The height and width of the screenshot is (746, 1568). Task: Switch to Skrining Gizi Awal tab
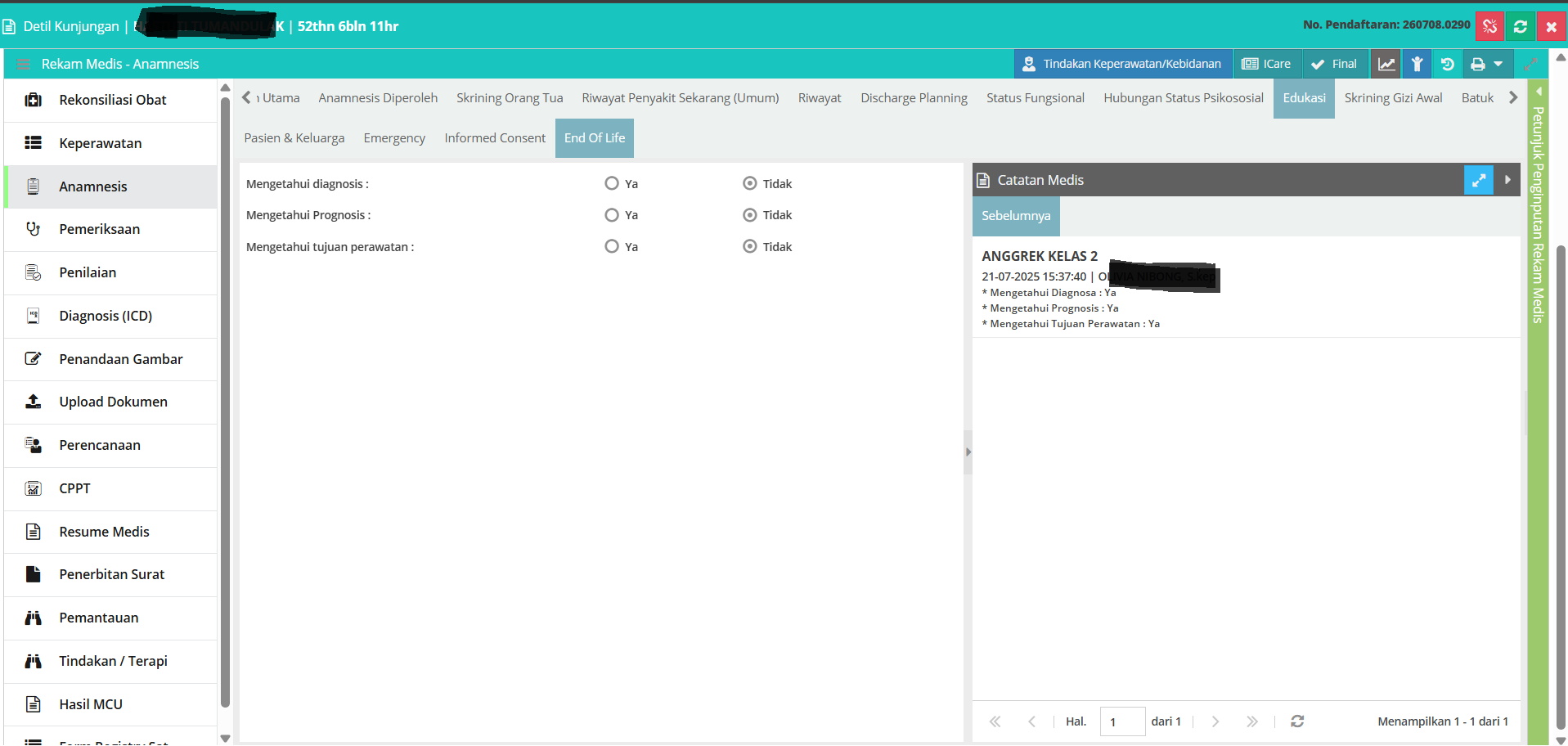(x=1393, y=98)
